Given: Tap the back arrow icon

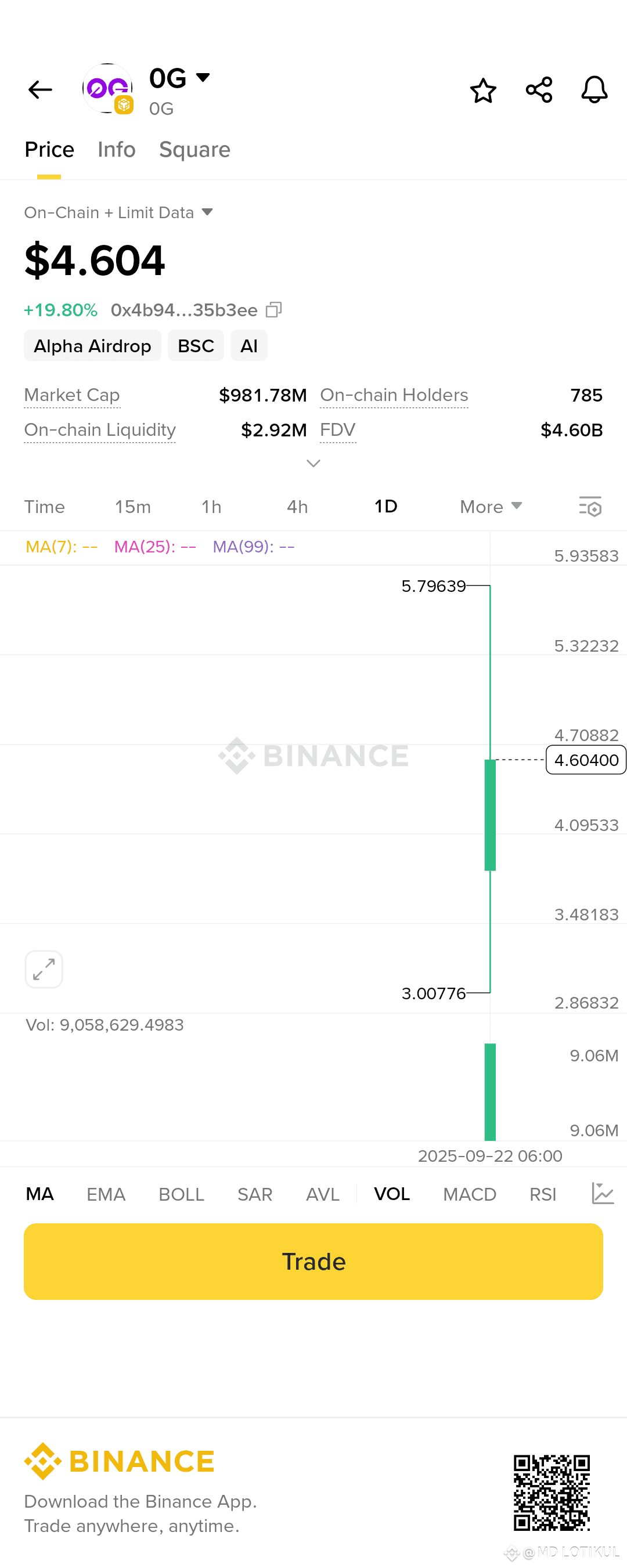Looking at the screenshot, I should click(x=40, y=90).
